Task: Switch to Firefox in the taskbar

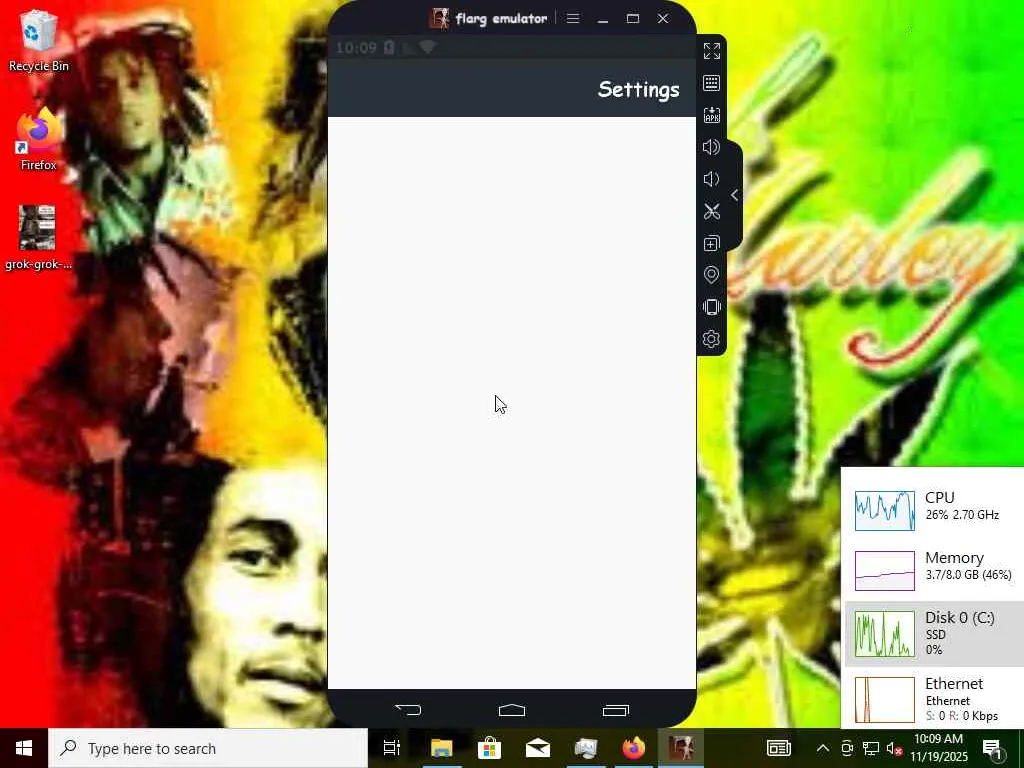Action: (x=633, y=748)
